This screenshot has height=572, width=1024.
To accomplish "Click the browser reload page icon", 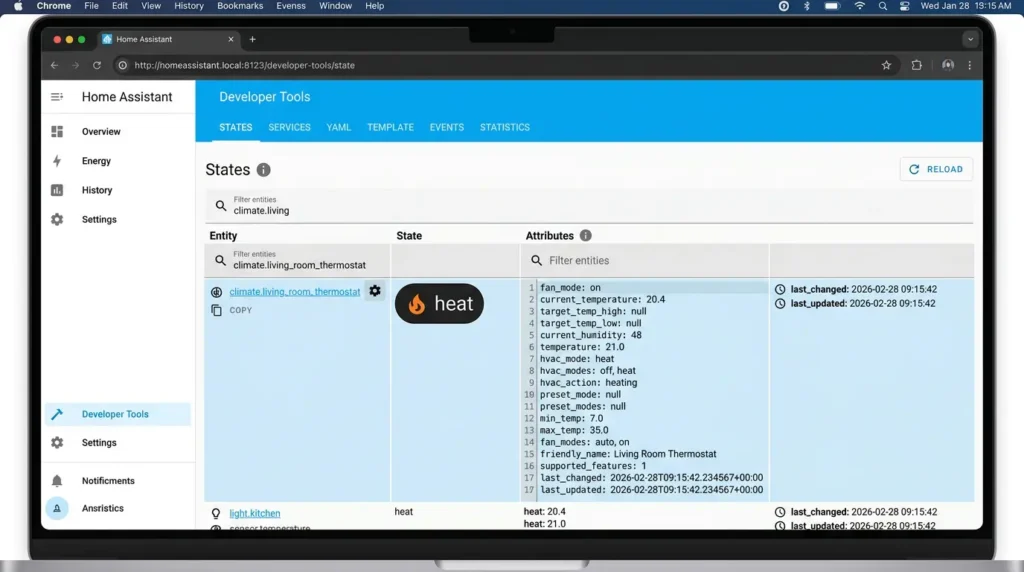I will coord(97,65).
